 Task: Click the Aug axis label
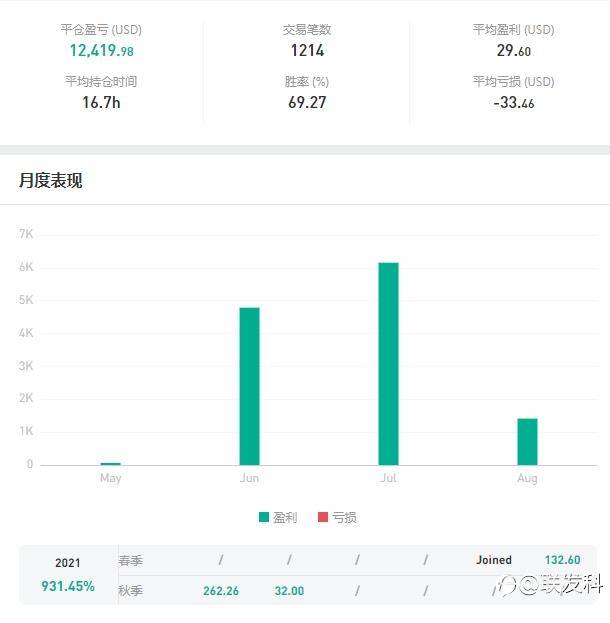click(x=527, y=478)
